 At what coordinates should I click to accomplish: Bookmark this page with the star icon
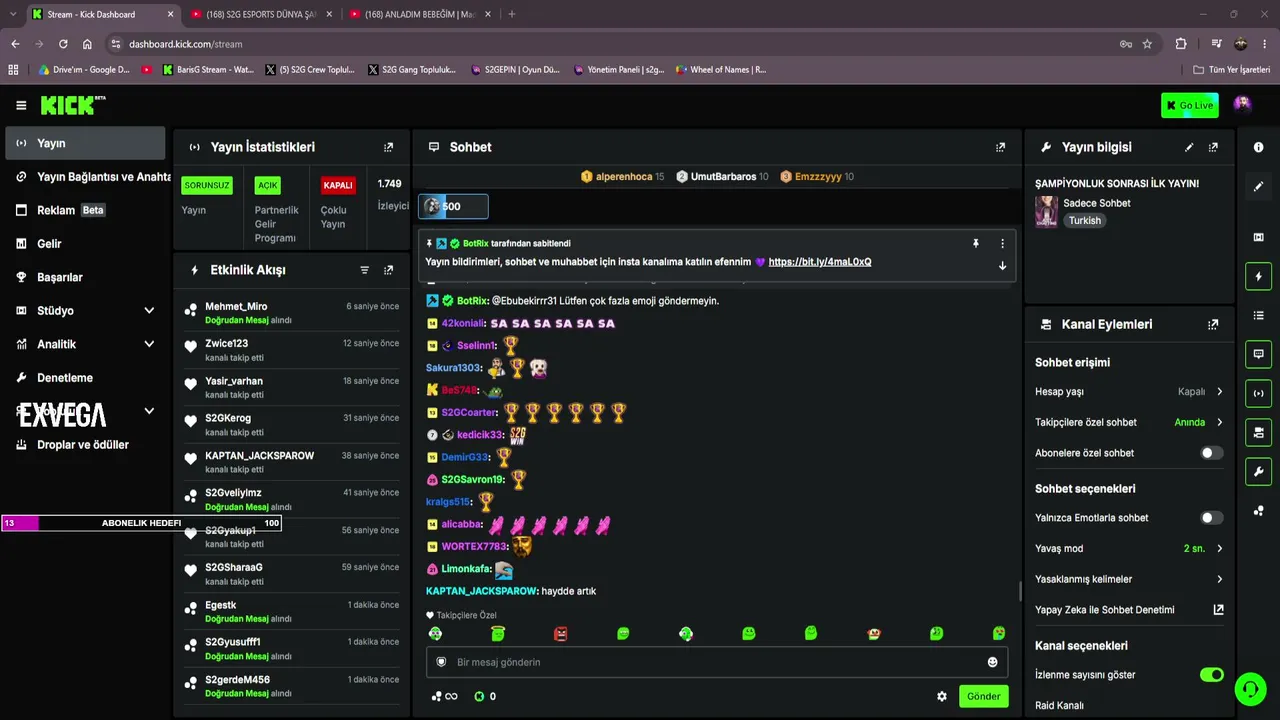click(1147, 44)
